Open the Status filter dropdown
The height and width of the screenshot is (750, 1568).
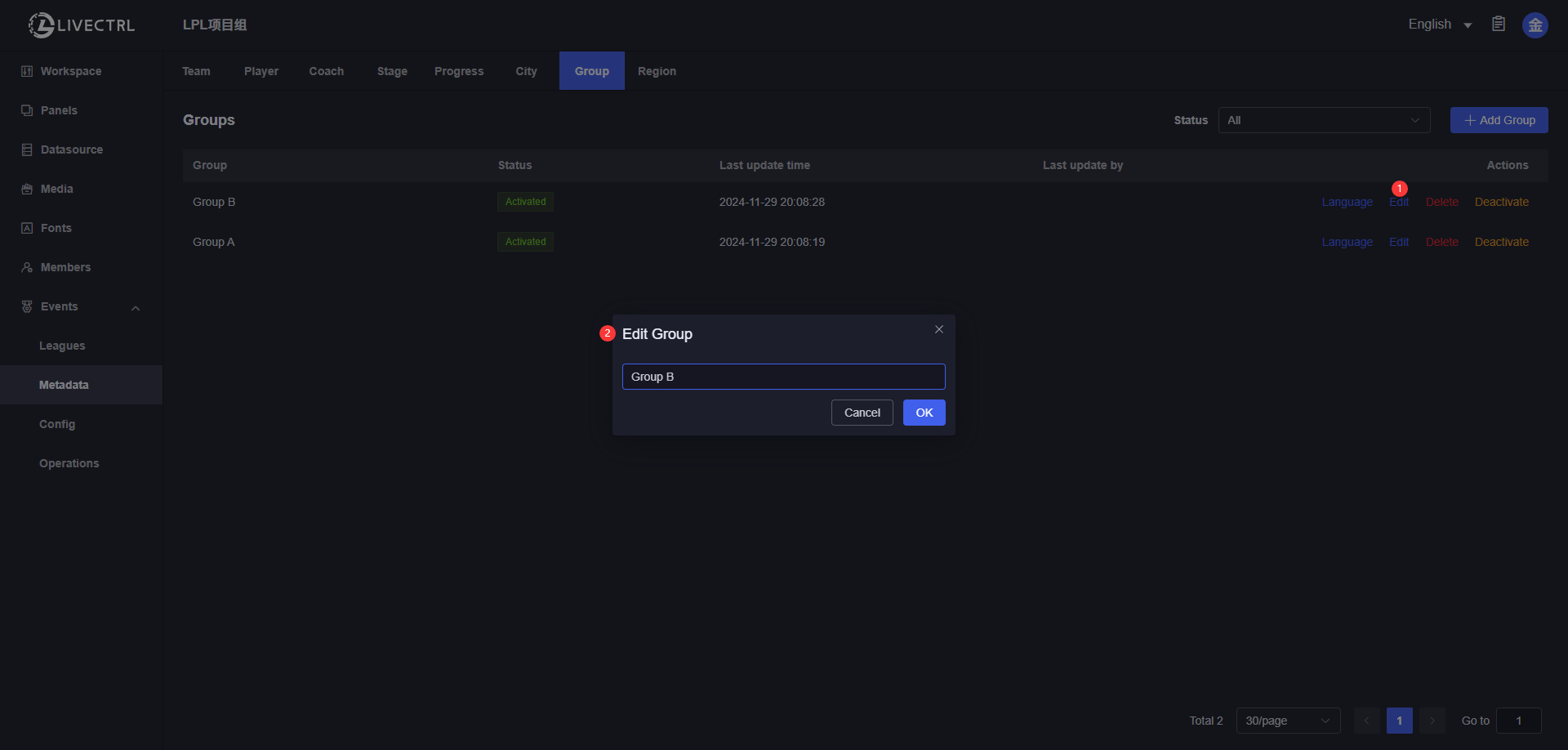[x=1324, y=120]
